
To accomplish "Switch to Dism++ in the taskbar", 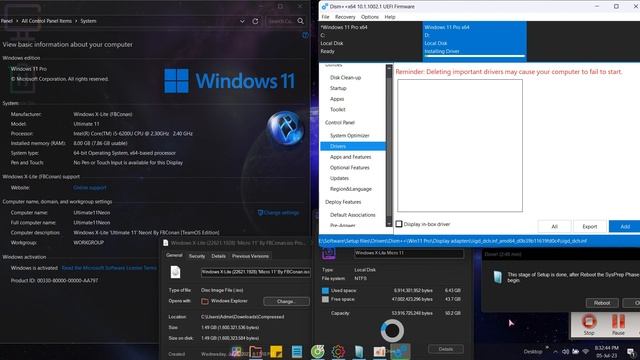I will (401, 351).
